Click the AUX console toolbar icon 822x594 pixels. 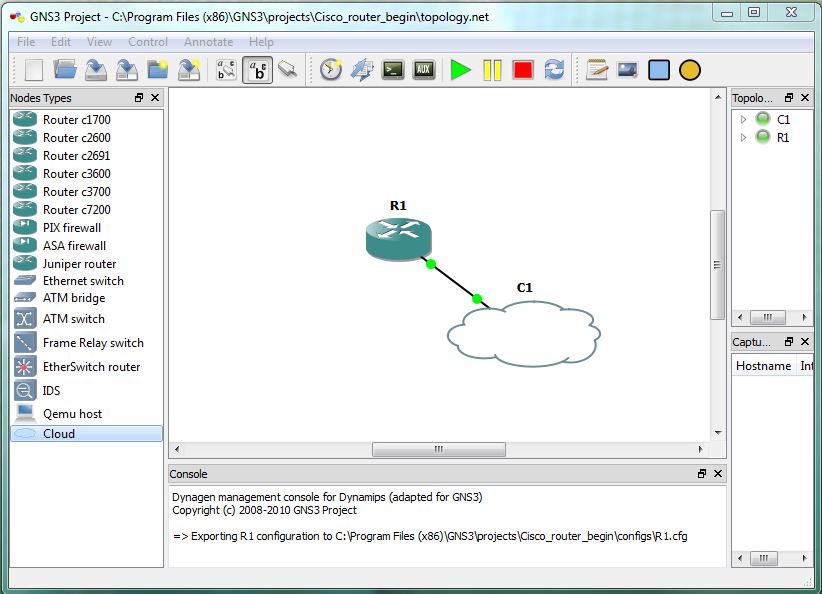(424, 70)
